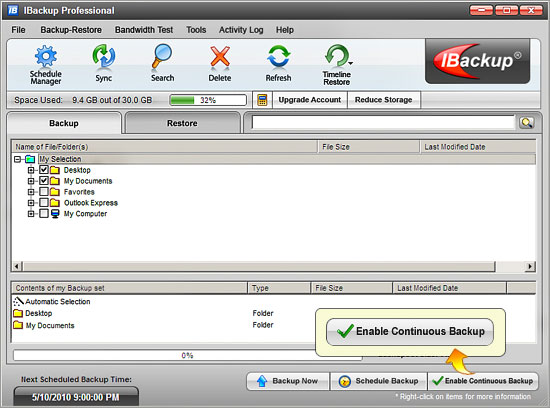Click the search magnifier button beside the field
Screen dimensions: 550x408
[526, 122]
